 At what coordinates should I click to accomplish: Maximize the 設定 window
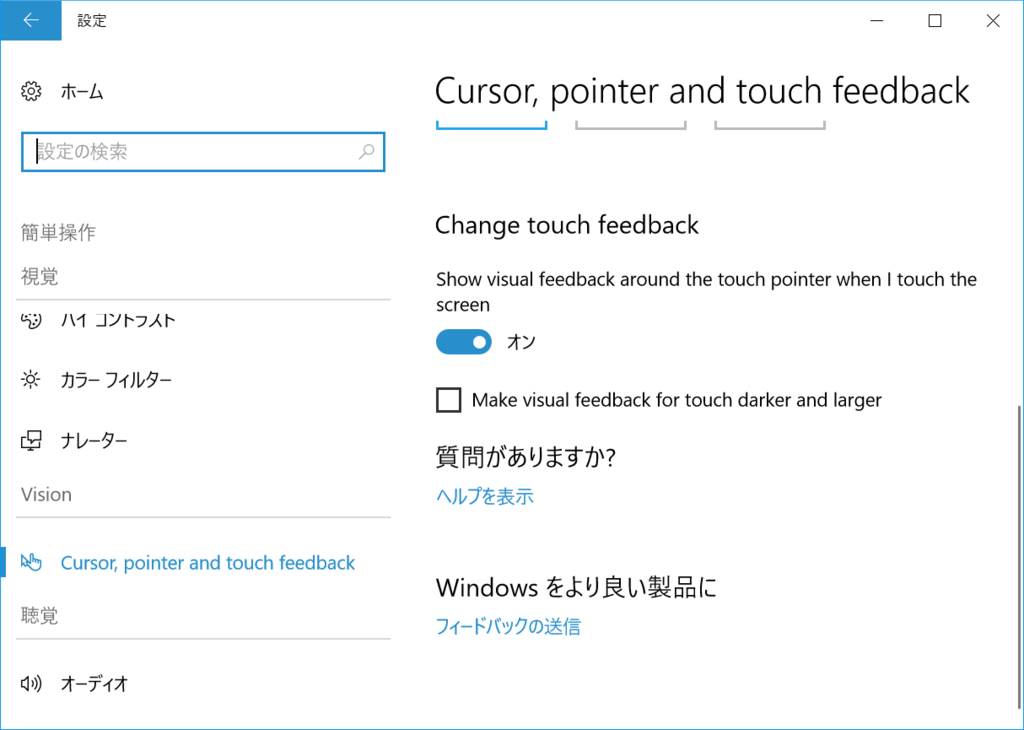935,20
